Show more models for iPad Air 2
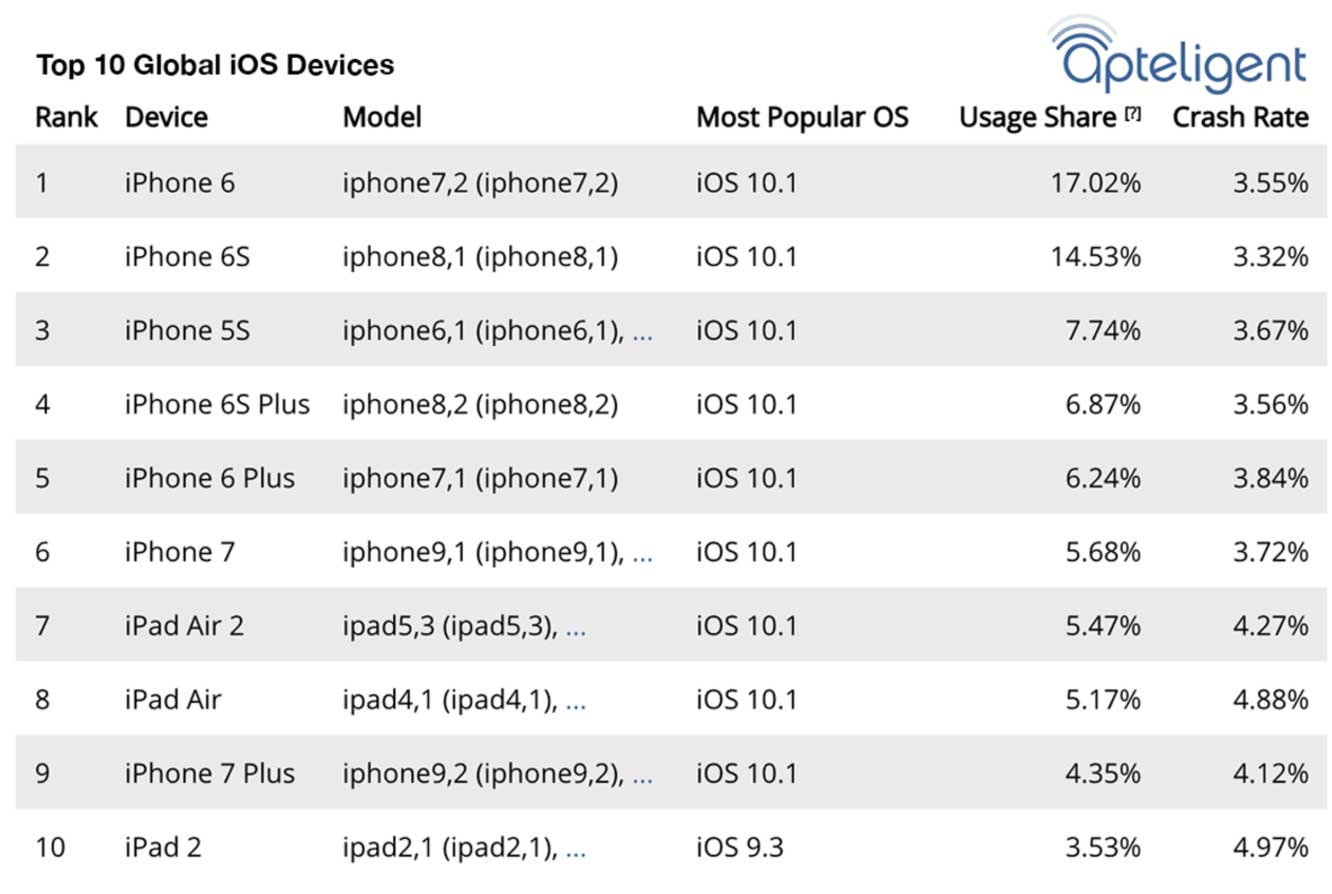 575,627
